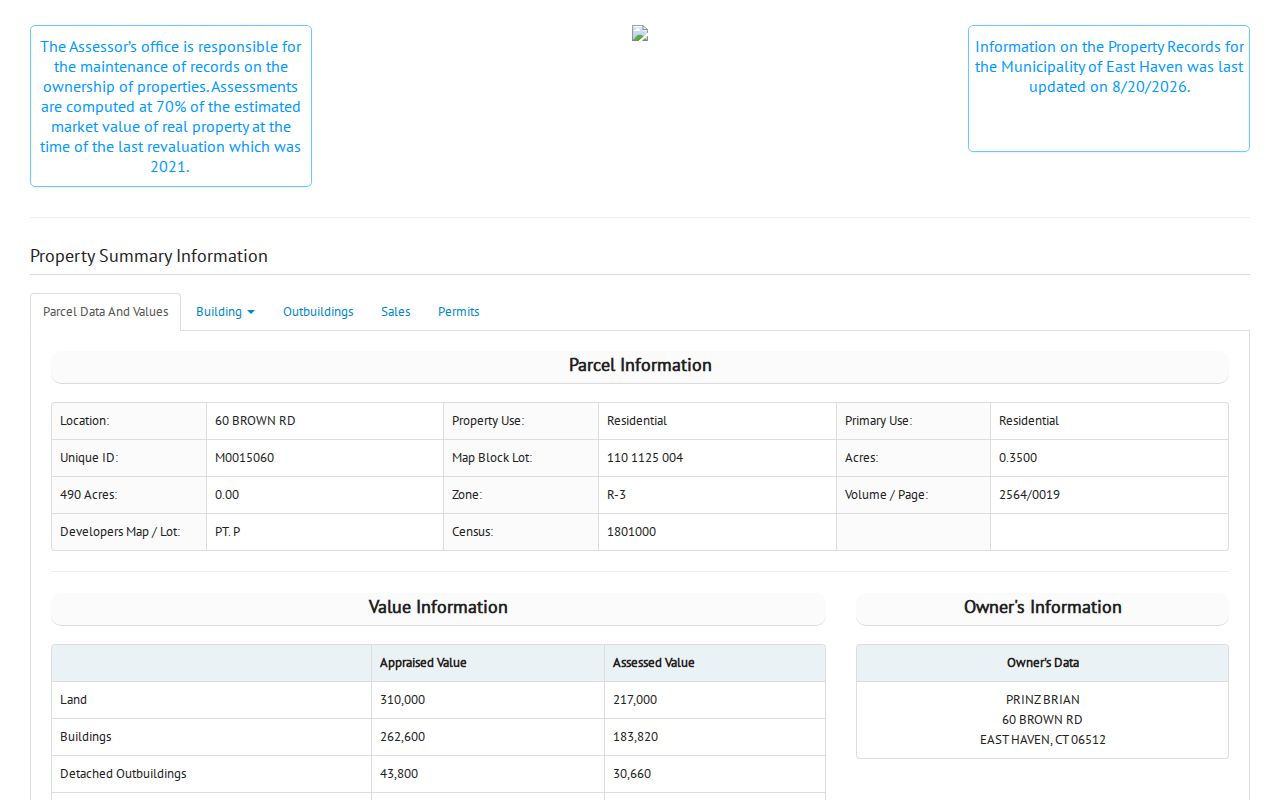Select the Land assessed value 217,000

pos(635,700)
